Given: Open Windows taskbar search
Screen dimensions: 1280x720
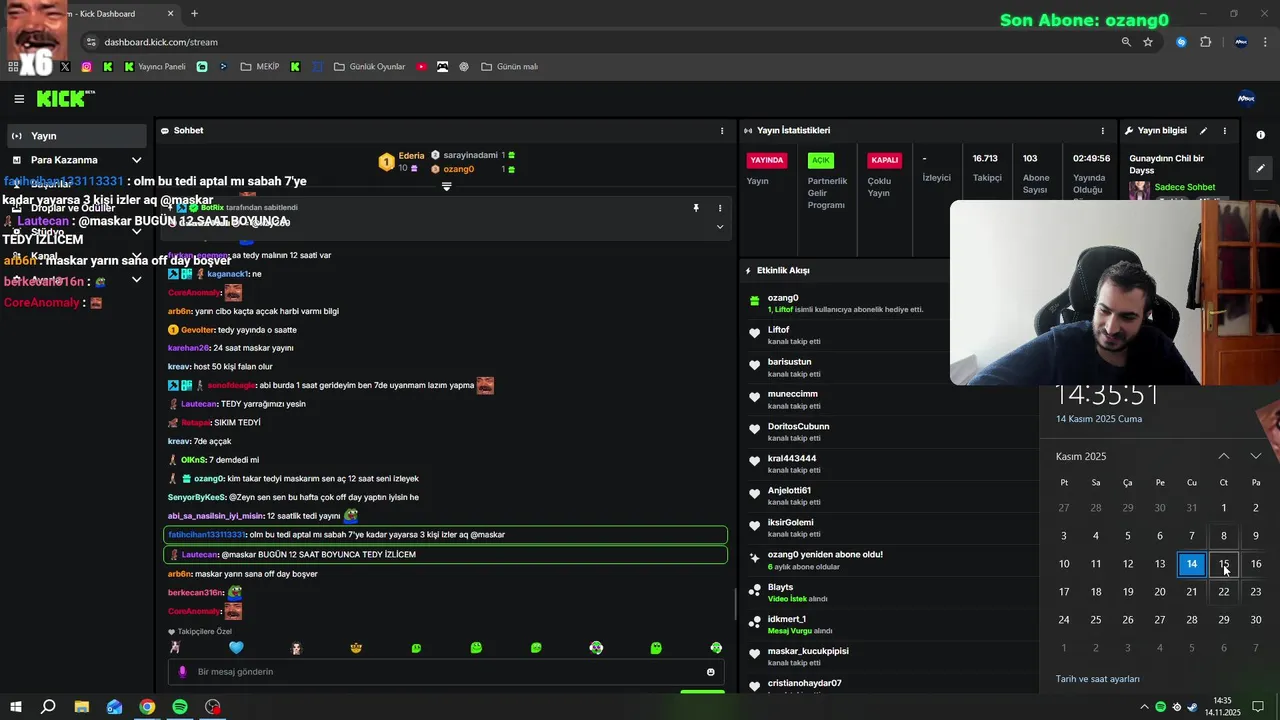Looking at the screenshot, I should [48, 707].
